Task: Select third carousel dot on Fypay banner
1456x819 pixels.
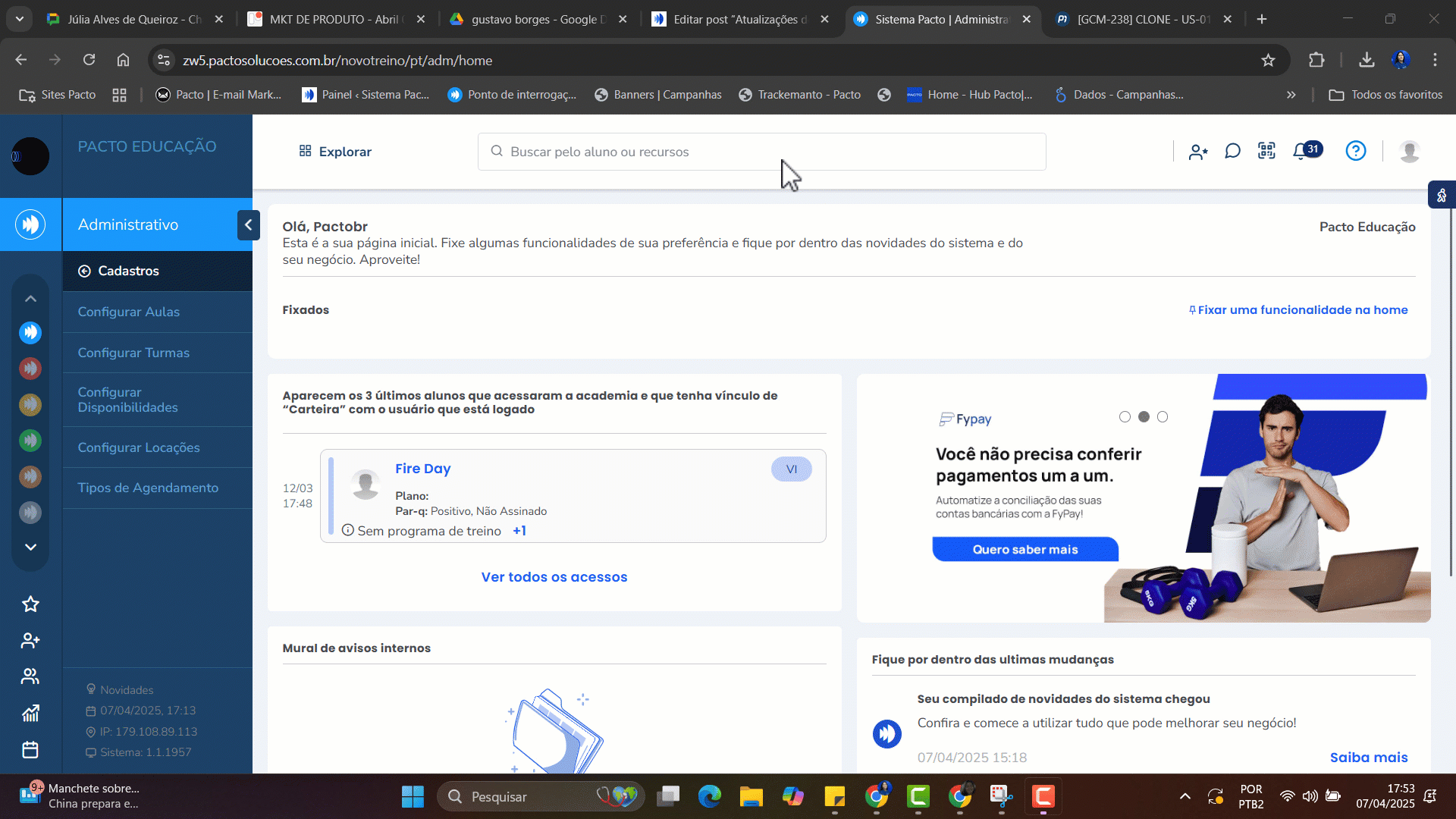Action: (1163, 417)
